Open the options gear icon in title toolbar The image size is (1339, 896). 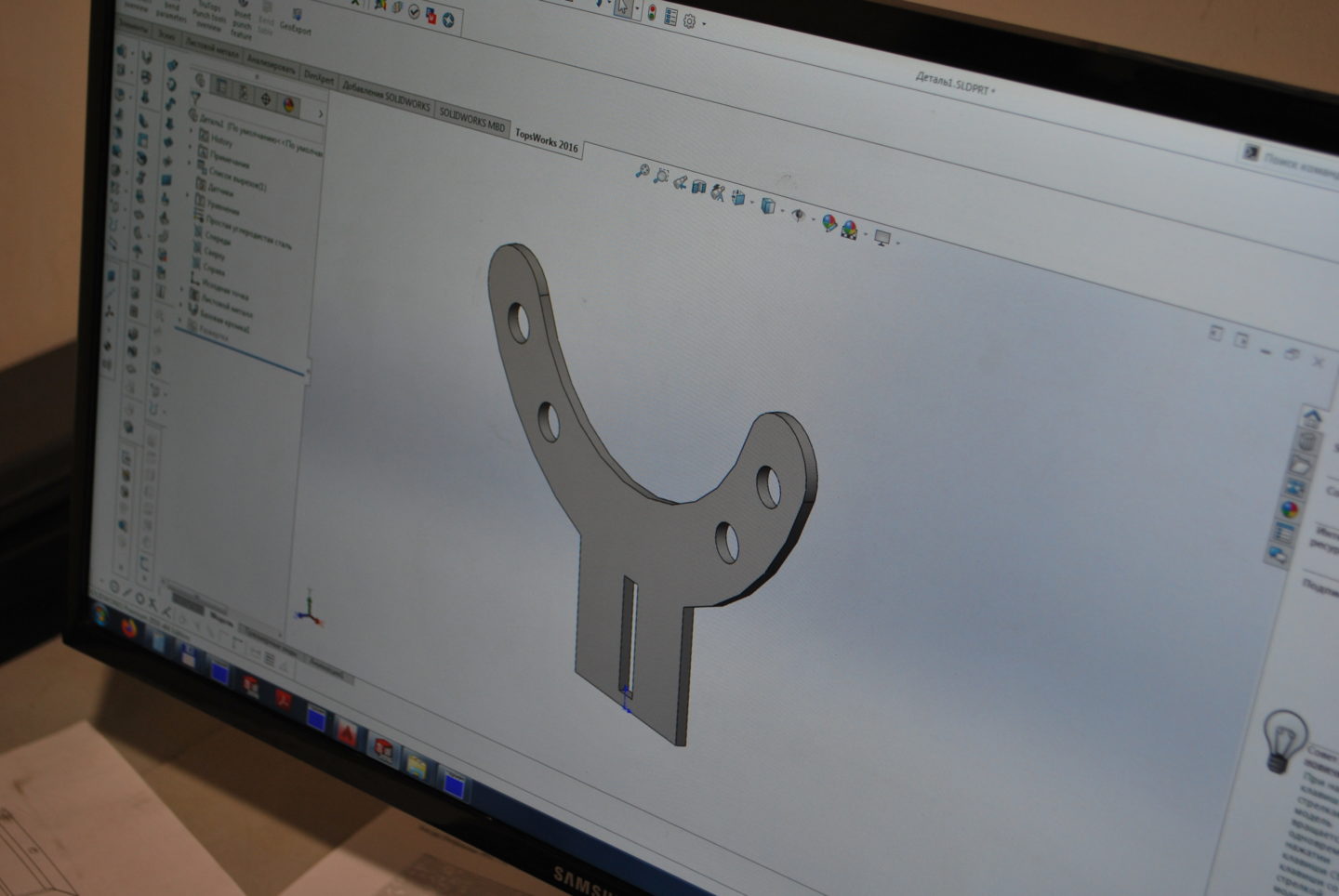(x=689, y=20)
